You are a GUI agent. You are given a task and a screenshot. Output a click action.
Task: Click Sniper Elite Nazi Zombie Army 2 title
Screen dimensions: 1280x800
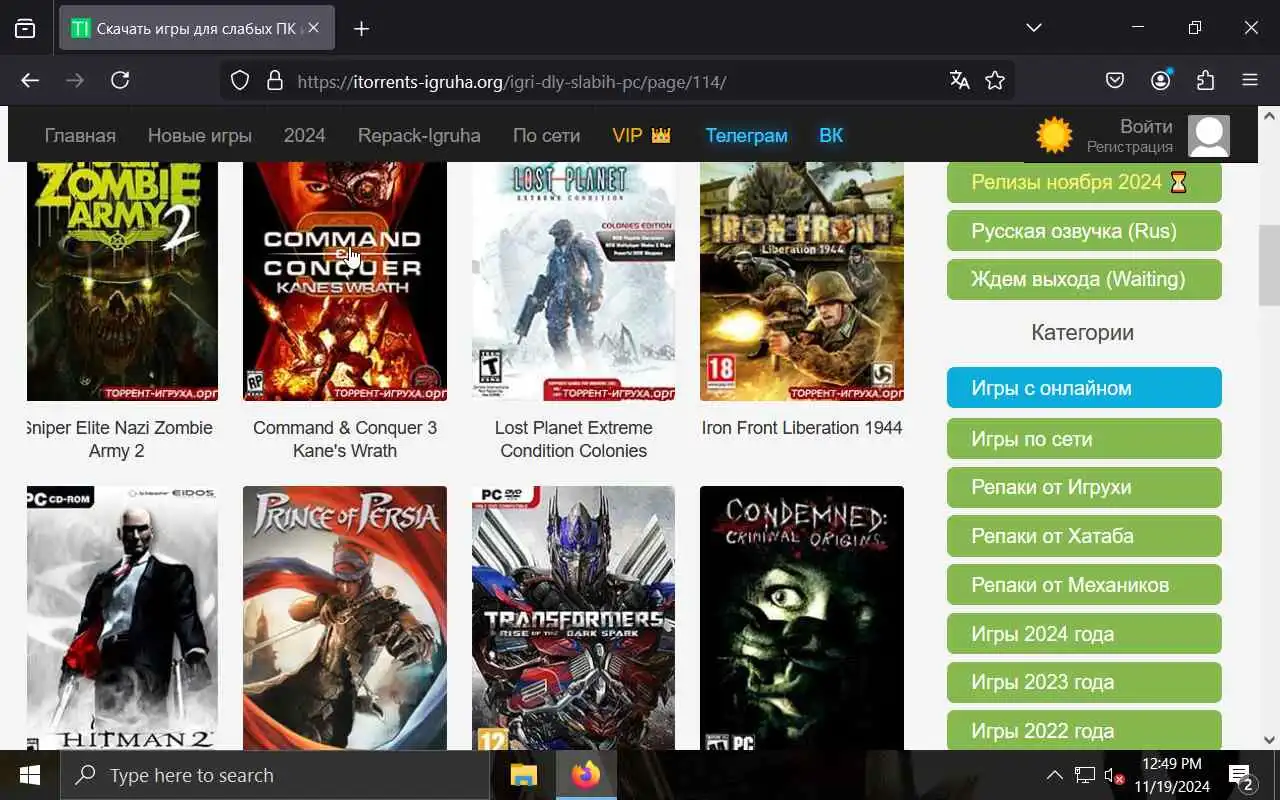point(120,439)
